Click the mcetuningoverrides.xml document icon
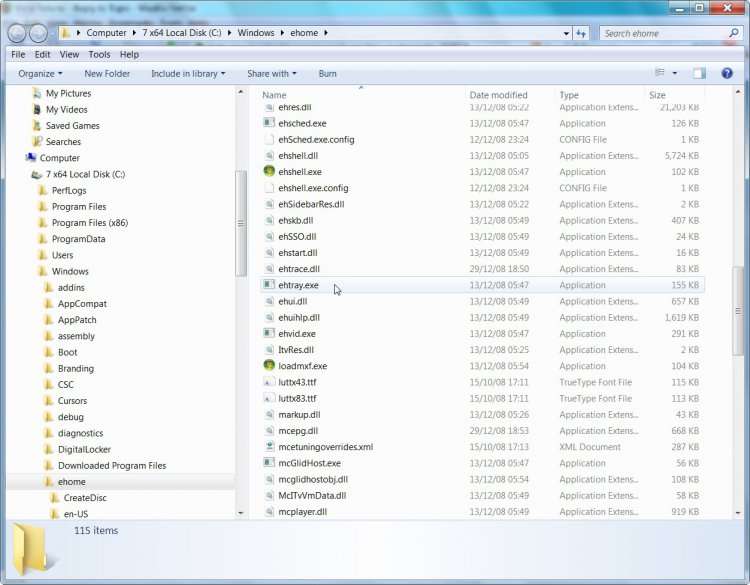Image resolution: width=750 pixels, height=585 pixels. pyautogui.click(x=269, y=446)
